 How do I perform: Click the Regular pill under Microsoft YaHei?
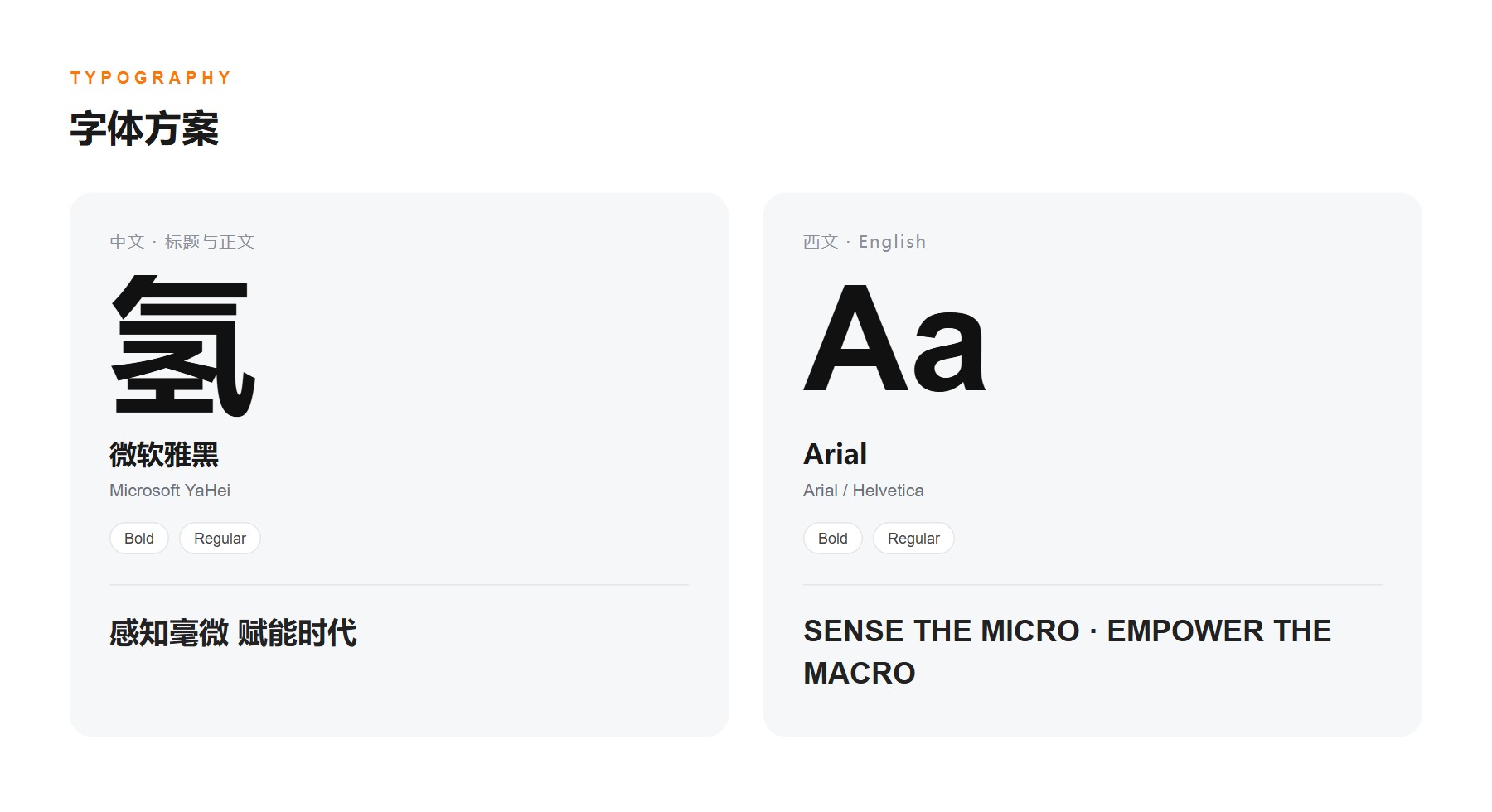220,539
